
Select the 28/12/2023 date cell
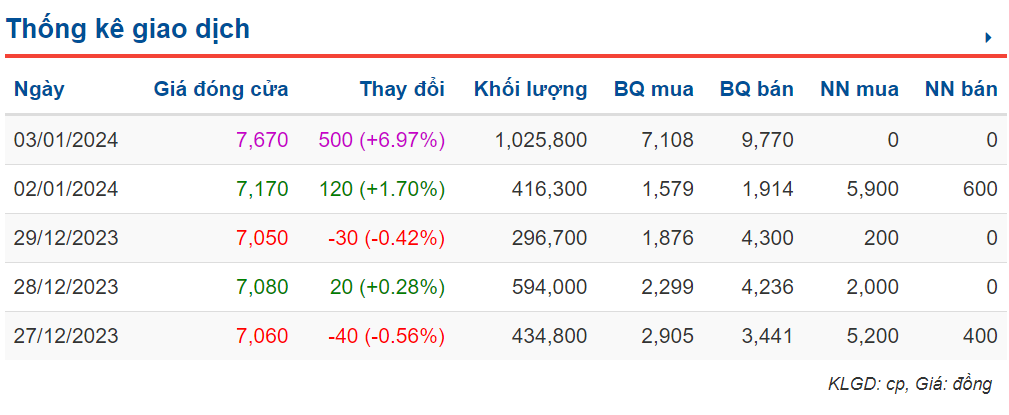(x=66, y=287)
